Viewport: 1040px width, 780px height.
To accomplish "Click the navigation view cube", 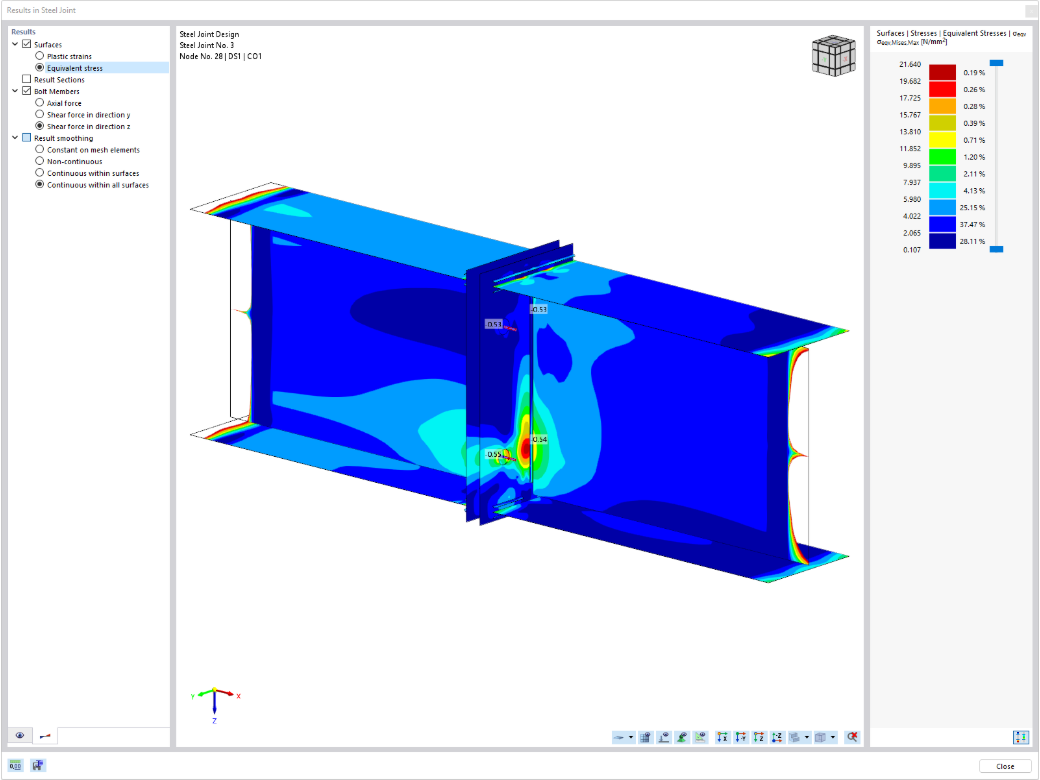I will coord(834,55).
